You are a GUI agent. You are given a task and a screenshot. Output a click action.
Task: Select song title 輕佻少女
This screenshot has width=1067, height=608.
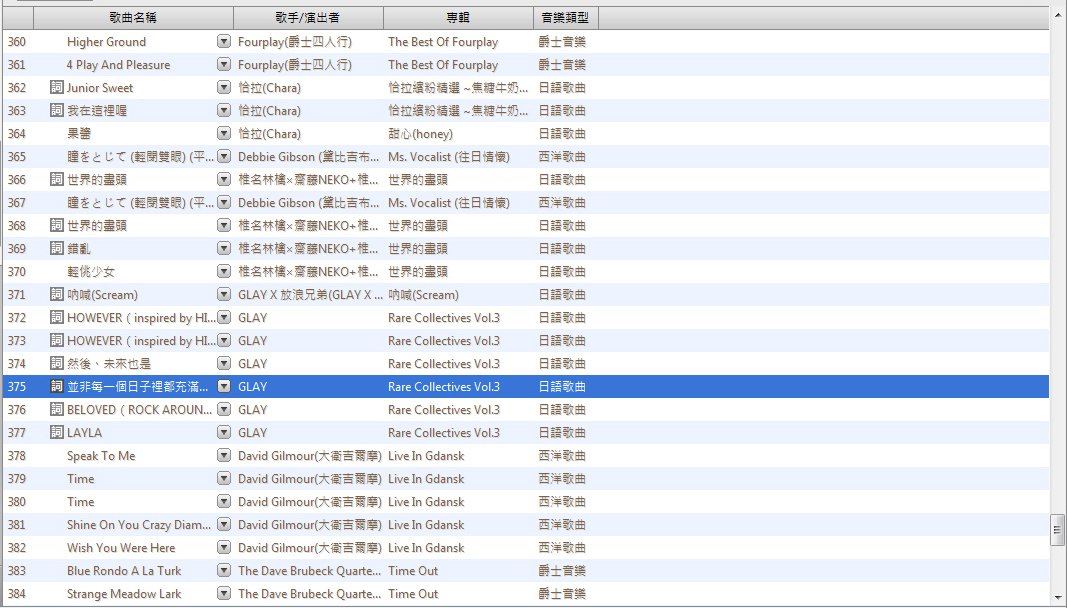click(91, 272)
